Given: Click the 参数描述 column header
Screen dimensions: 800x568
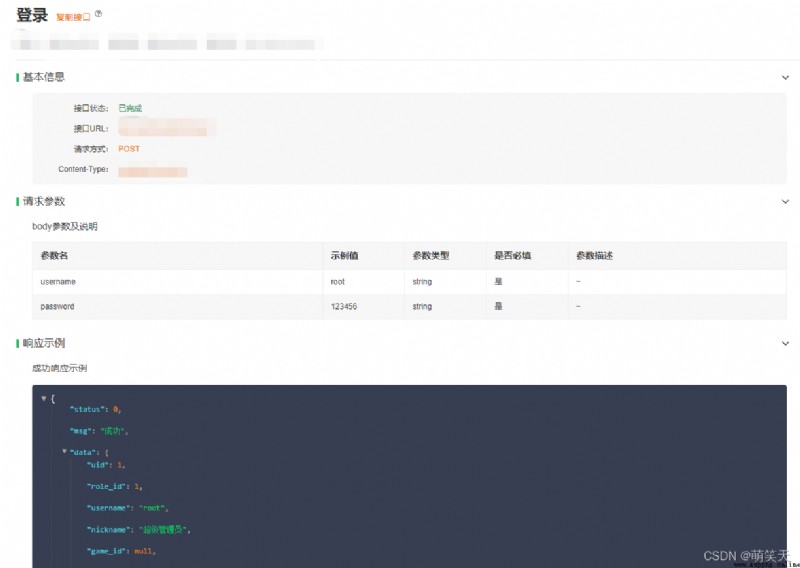Looking at the screenshot, I should (594, 256).
